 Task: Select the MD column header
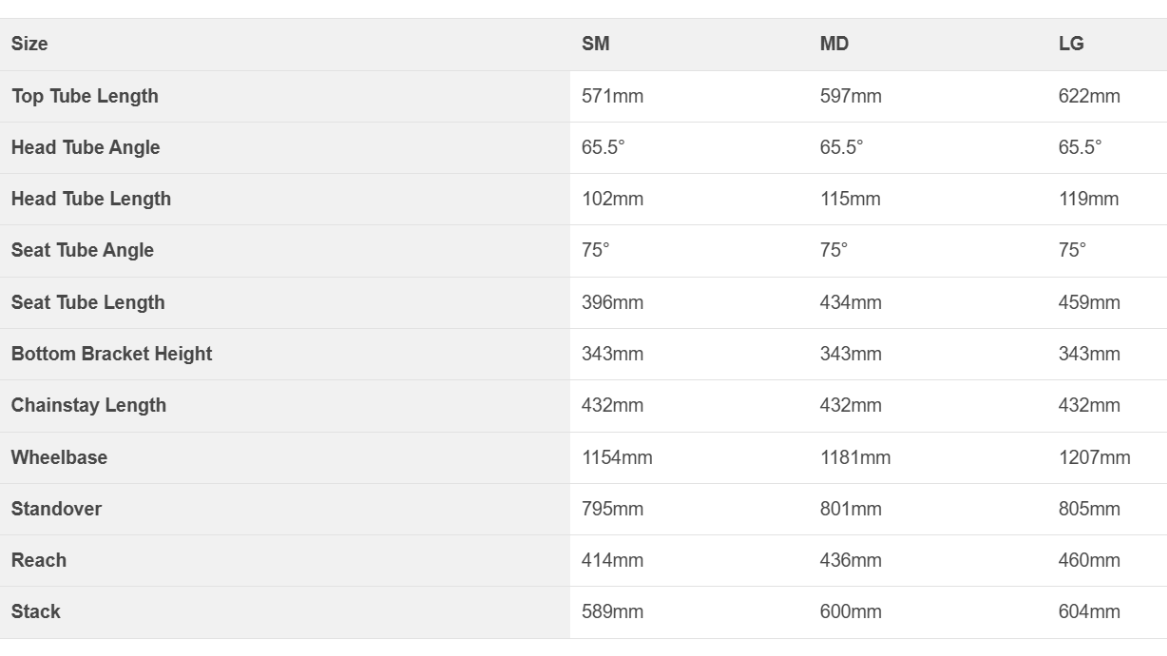coord(834,44)
